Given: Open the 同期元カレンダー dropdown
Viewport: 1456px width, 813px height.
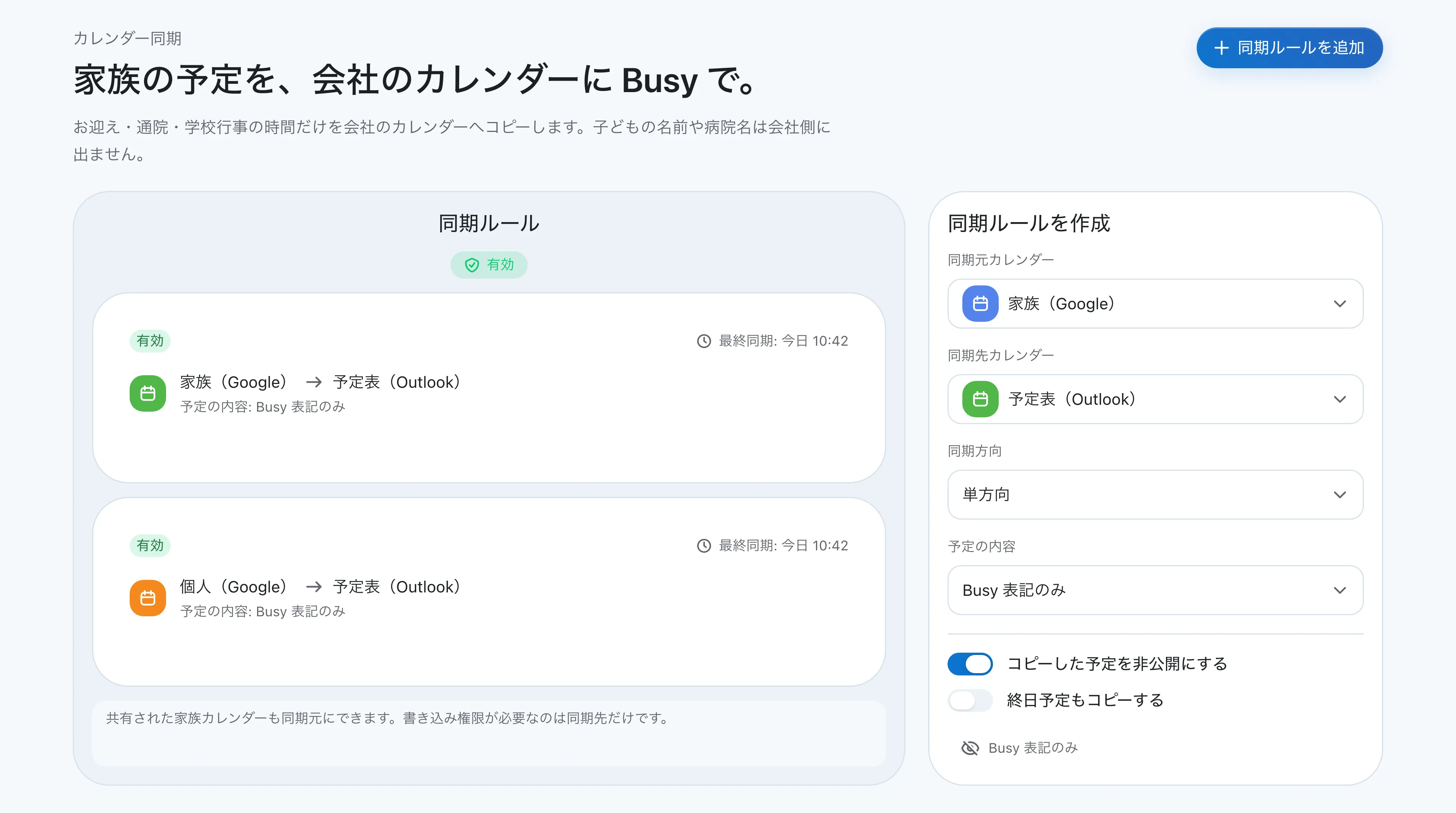Looking at the screenshot, I should tap(1155, 303).
